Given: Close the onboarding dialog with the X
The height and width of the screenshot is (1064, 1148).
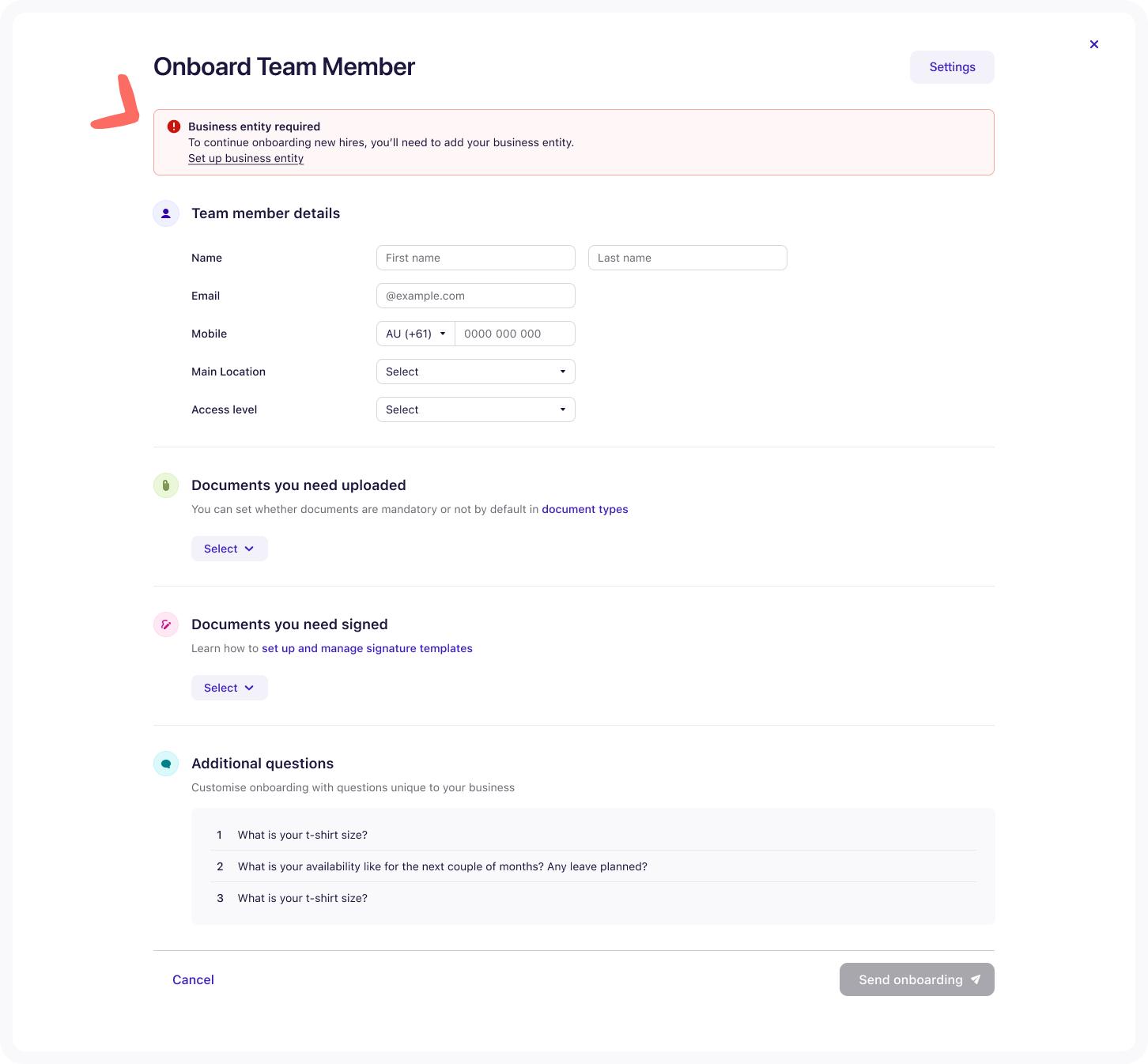Looking at the screenshot, I should coord(1094,44).
